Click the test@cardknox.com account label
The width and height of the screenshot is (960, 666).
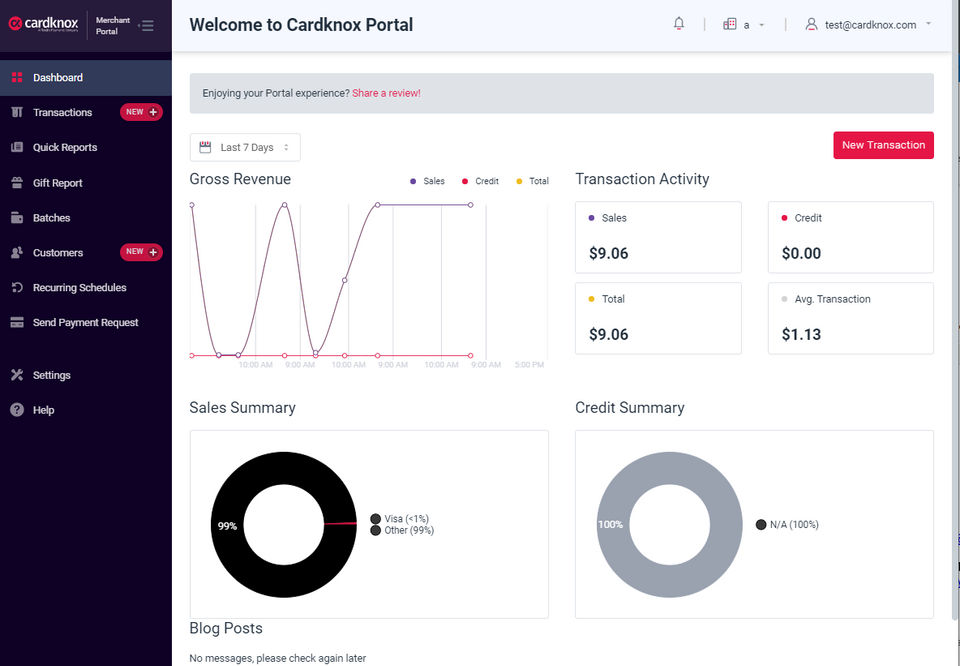(x=870, y=24)
